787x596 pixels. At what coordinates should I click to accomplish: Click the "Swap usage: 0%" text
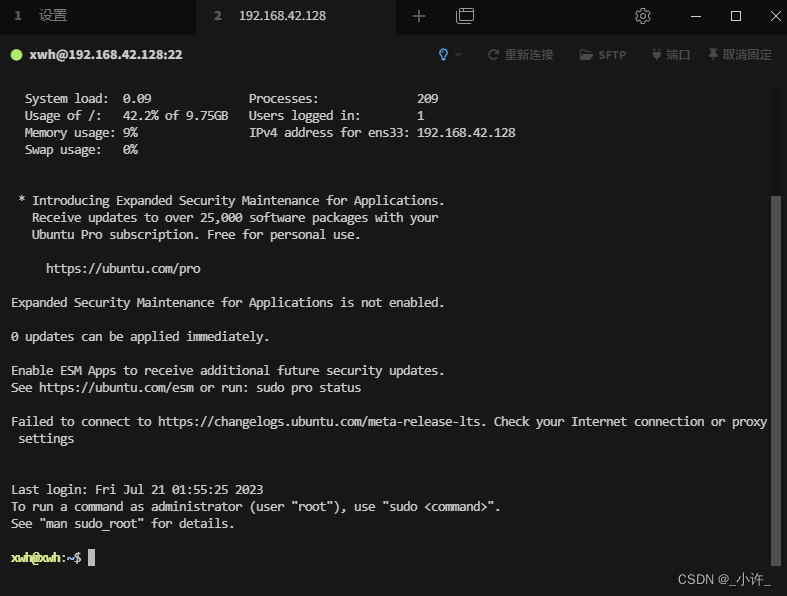click(81, 150)
